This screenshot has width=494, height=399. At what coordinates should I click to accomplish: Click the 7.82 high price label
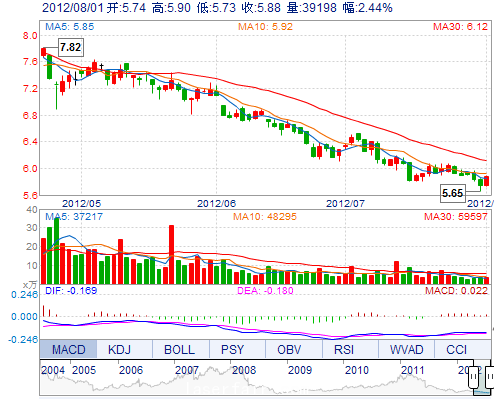[71, 47]
